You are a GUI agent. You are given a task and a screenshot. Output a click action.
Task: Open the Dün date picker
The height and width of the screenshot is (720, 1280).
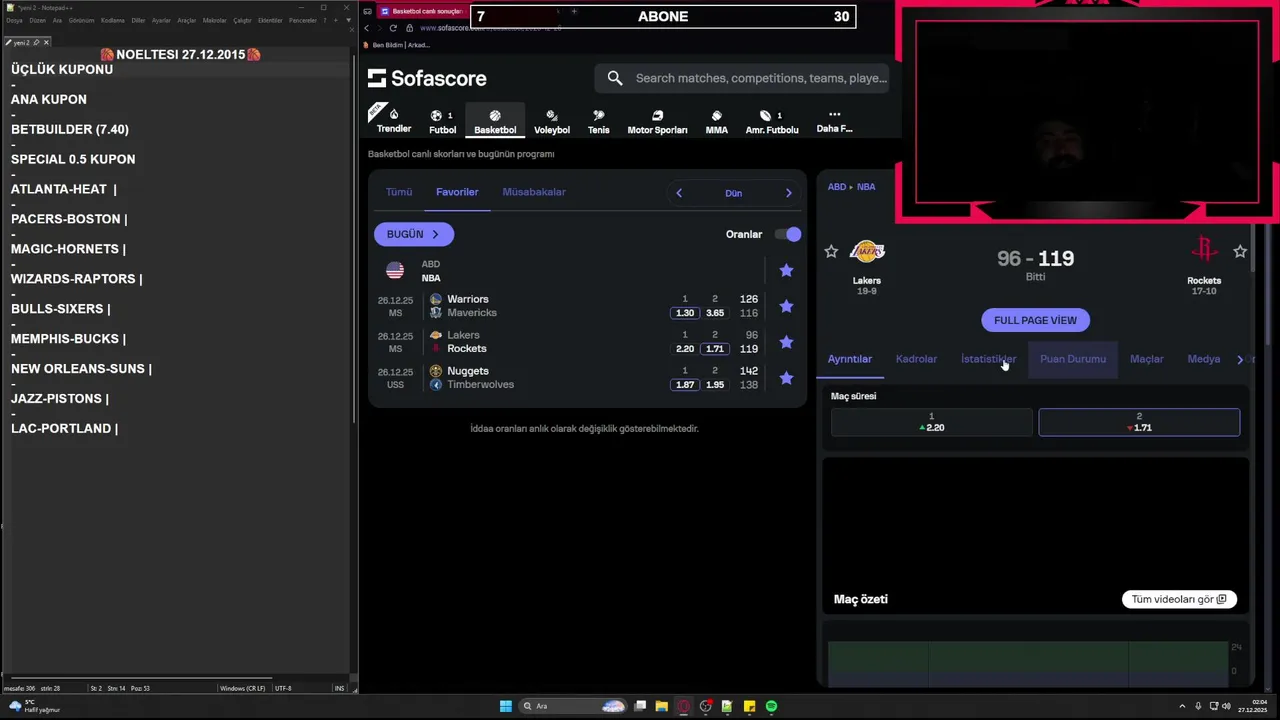pos(733,193)
